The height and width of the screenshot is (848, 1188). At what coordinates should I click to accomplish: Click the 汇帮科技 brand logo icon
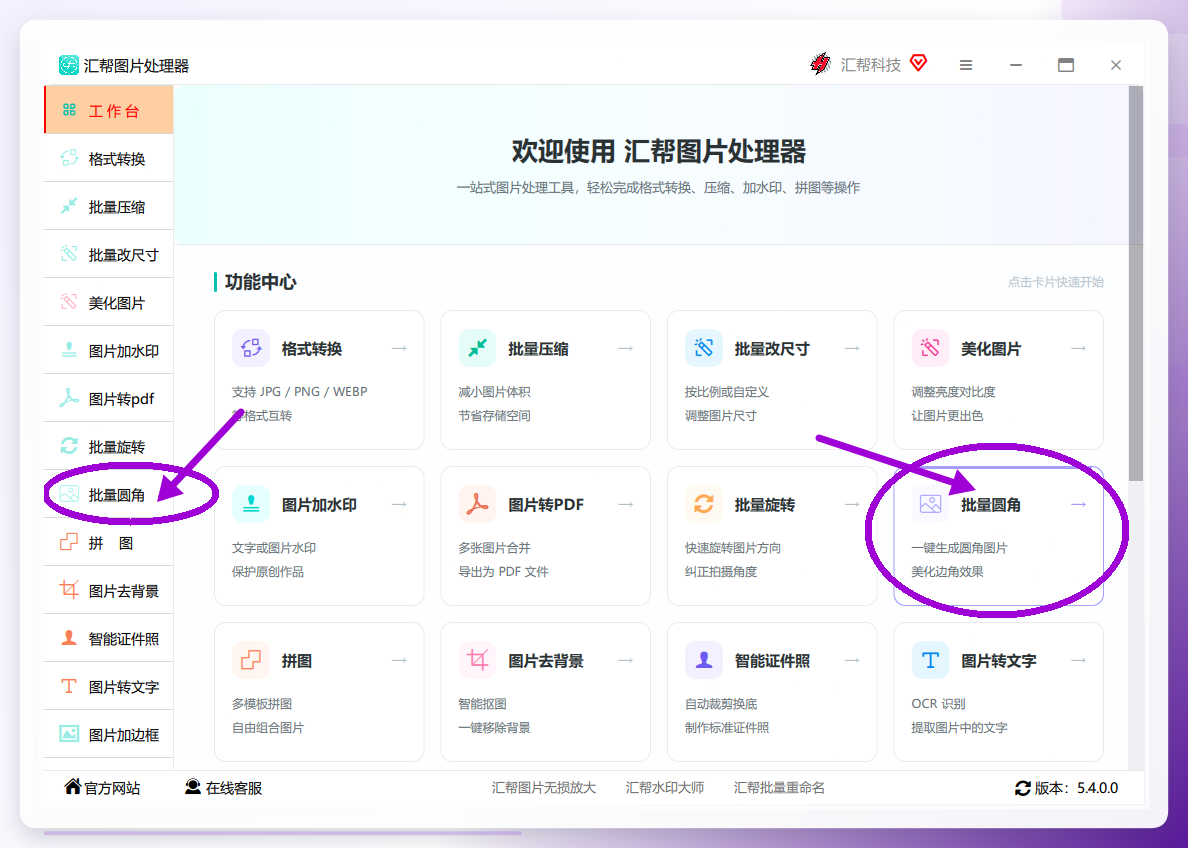pyautogui.click(x=821, y=64)
